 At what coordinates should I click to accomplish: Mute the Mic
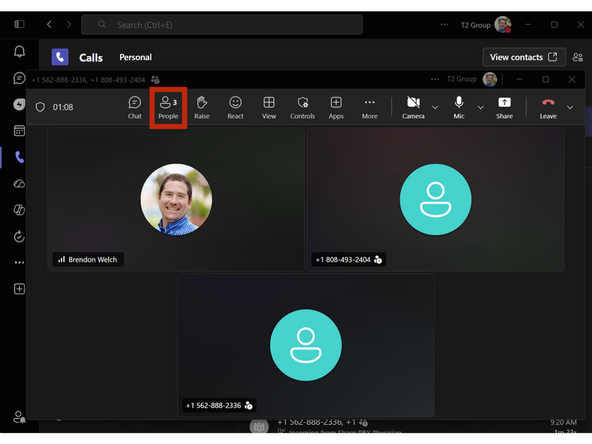[459, 108]
